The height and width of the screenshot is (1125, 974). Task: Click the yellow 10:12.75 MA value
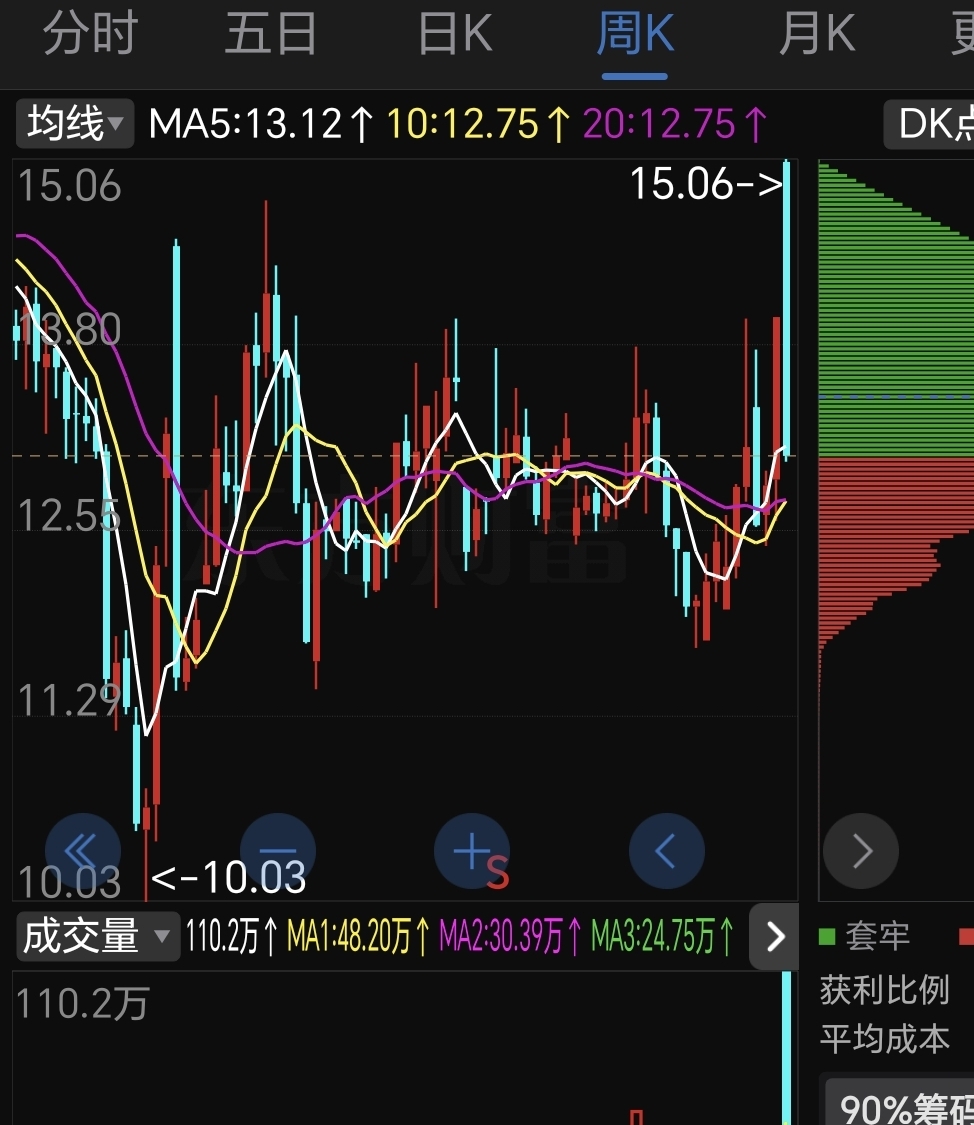(478, 124)
